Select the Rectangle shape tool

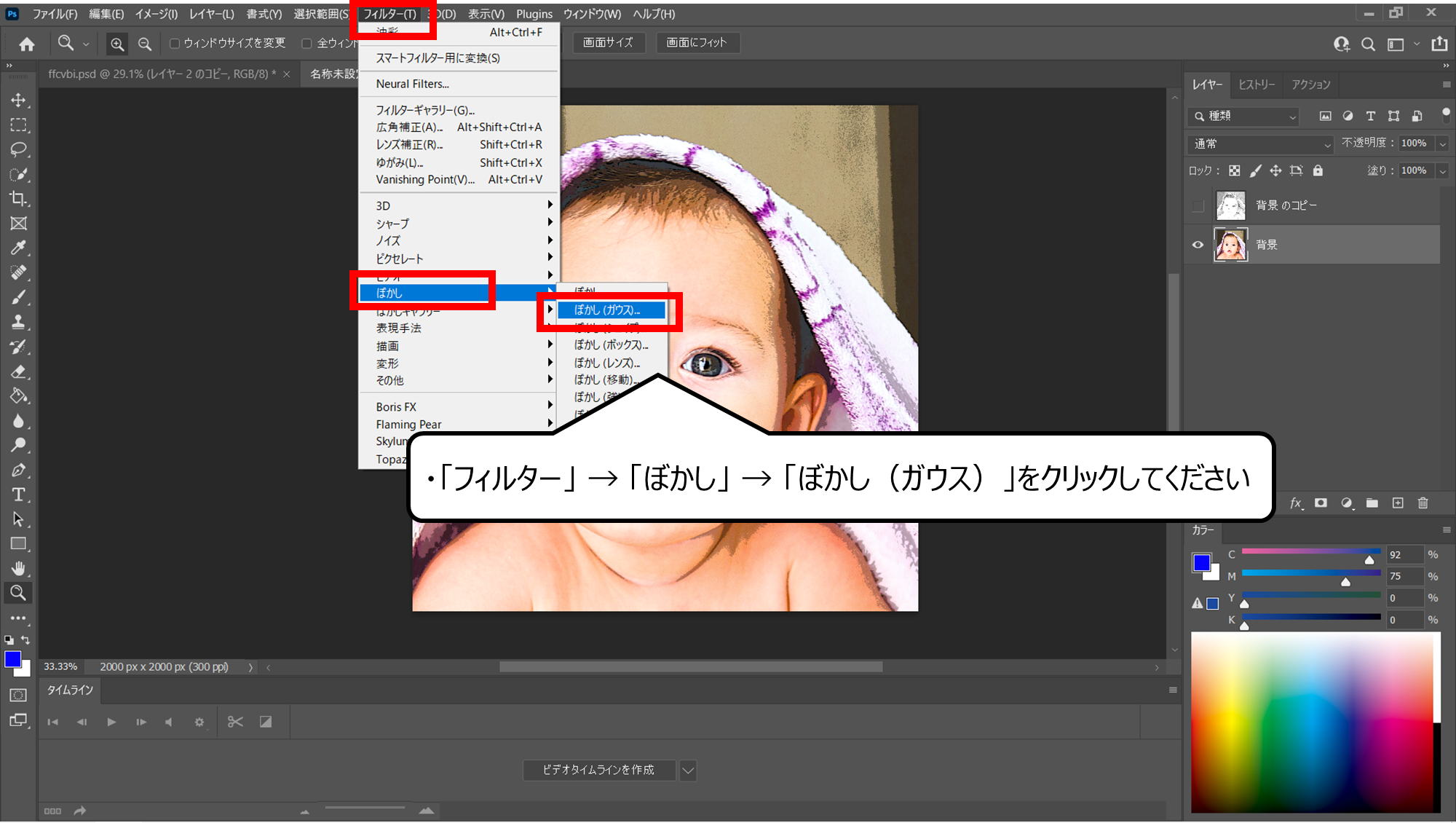click(19, 544)
